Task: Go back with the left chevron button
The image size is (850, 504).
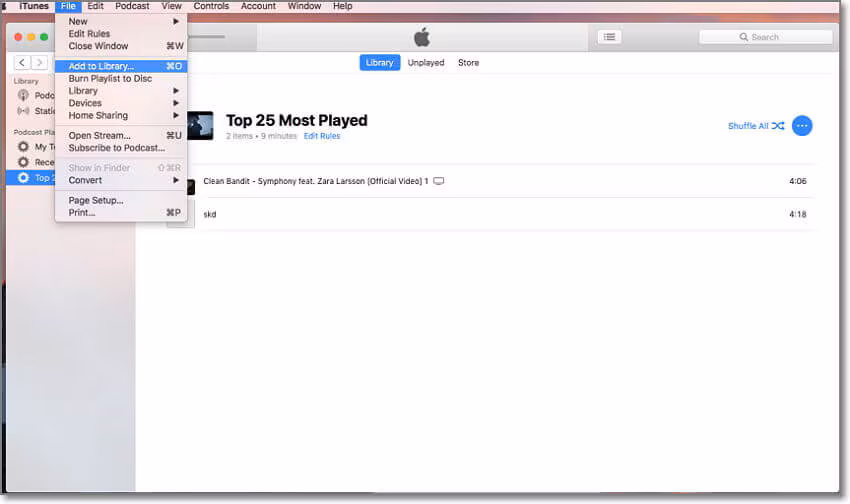Action: click(22, 63)
